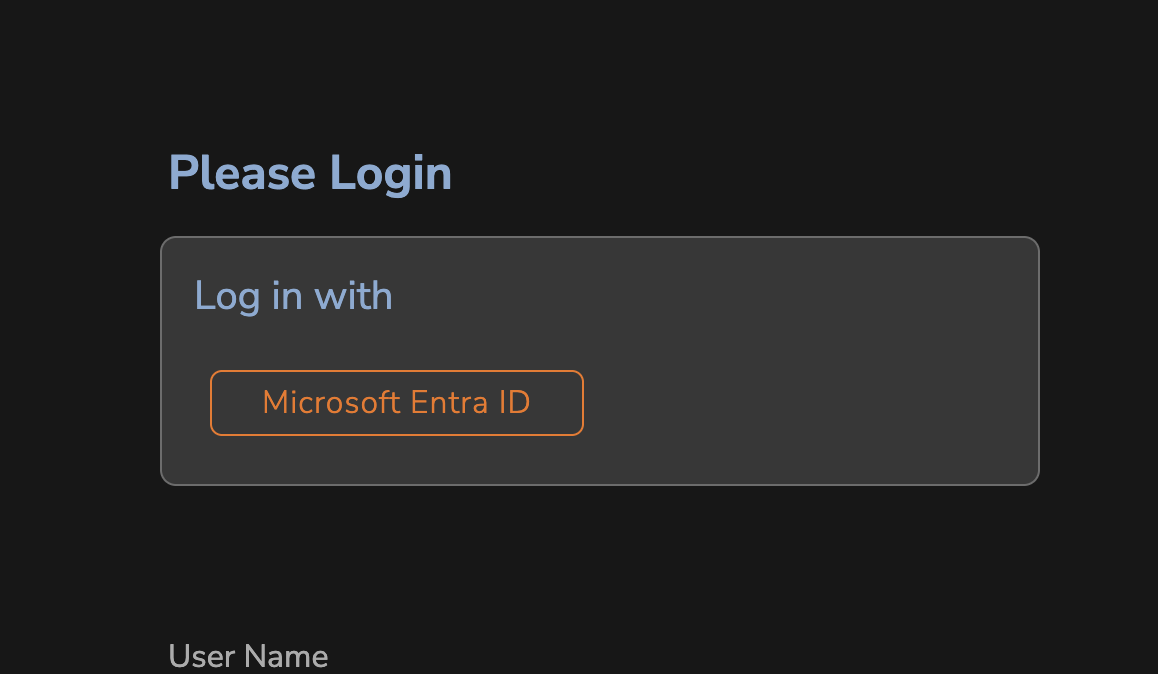Click the User Name field label
This screenshot has height=674, width=1158.
[x=248, y=656]
